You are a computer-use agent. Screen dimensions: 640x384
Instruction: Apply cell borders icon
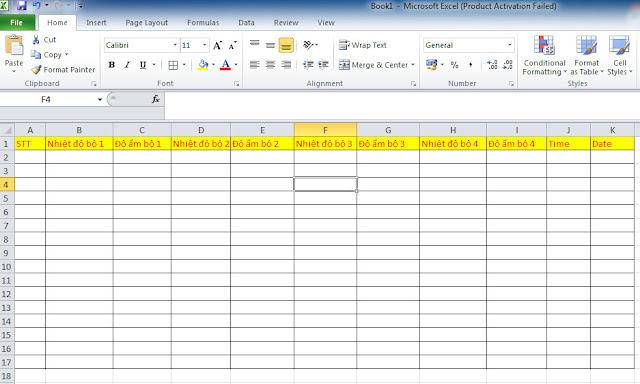click(173, 65)
